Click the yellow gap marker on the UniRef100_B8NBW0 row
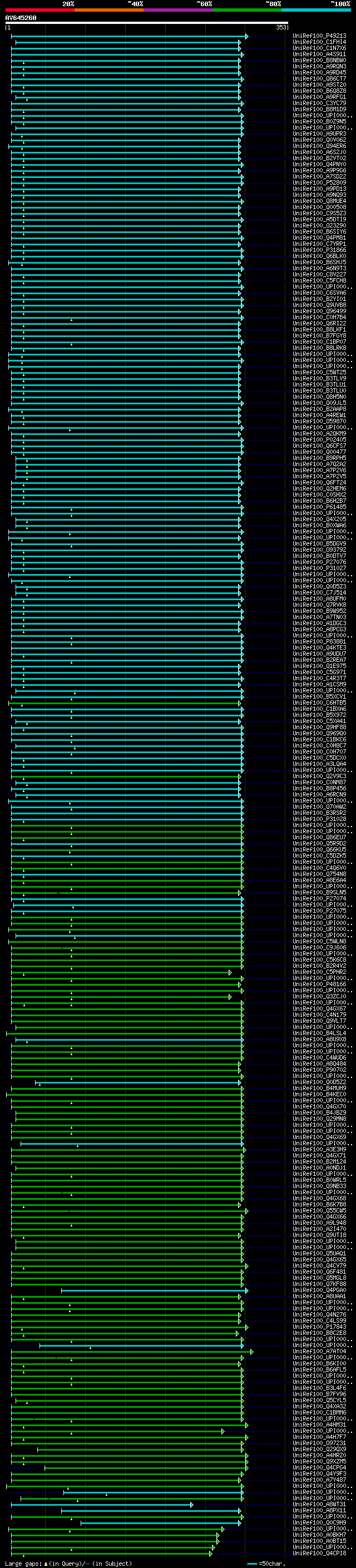 tap(24, 63)
